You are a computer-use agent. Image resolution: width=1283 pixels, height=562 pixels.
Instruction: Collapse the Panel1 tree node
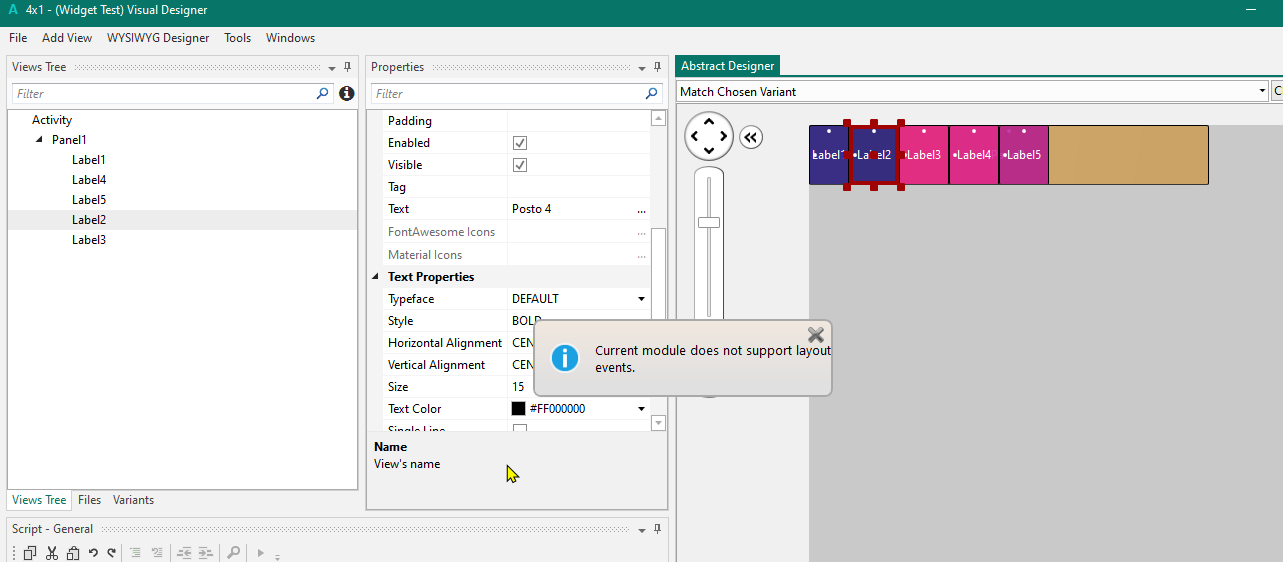coord(39,140)
